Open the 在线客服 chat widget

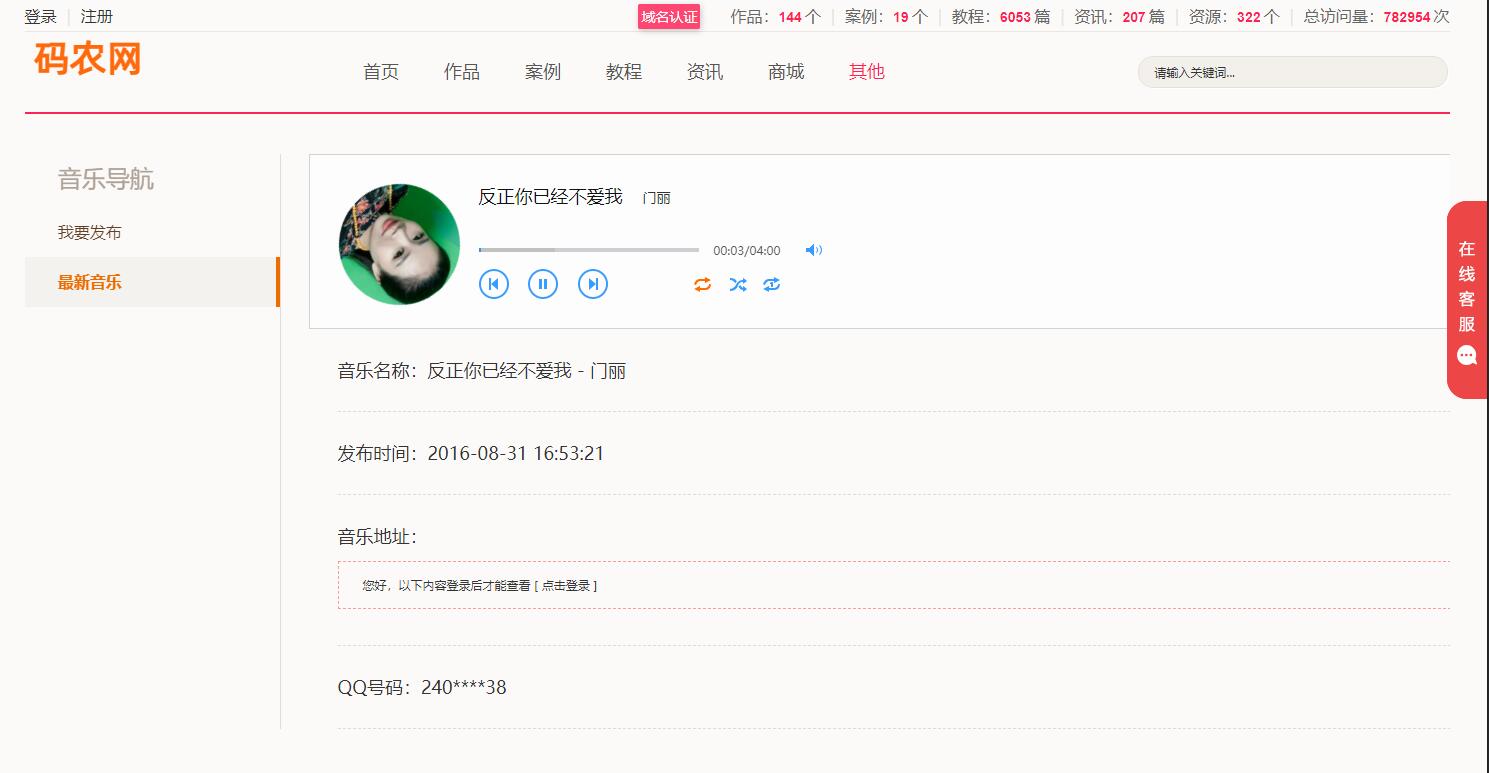tap(1467, 300)
